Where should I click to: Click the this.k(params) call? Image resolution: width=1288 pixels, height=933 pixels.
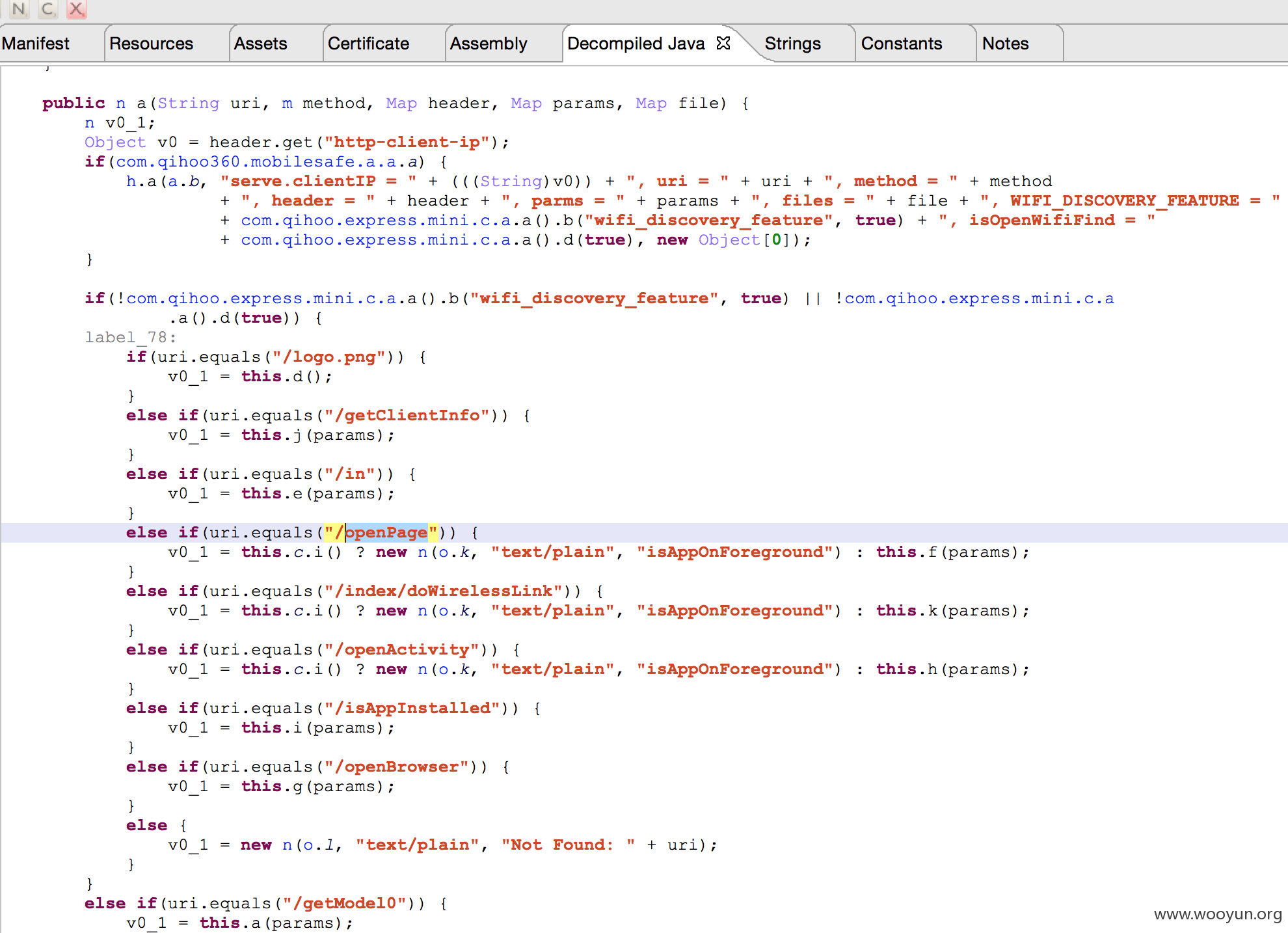tap(948, 611)
